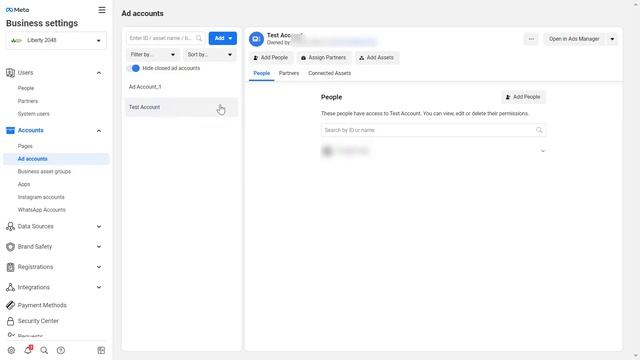Open settings gear at sidebar bottom
This screenshot has height=360, width=640.
11,350
